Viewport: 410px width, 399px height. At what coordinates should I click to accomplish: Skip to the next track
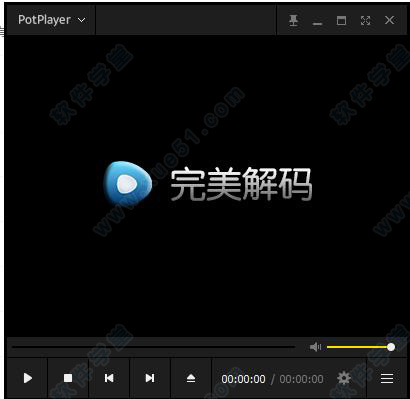[150, 378]
